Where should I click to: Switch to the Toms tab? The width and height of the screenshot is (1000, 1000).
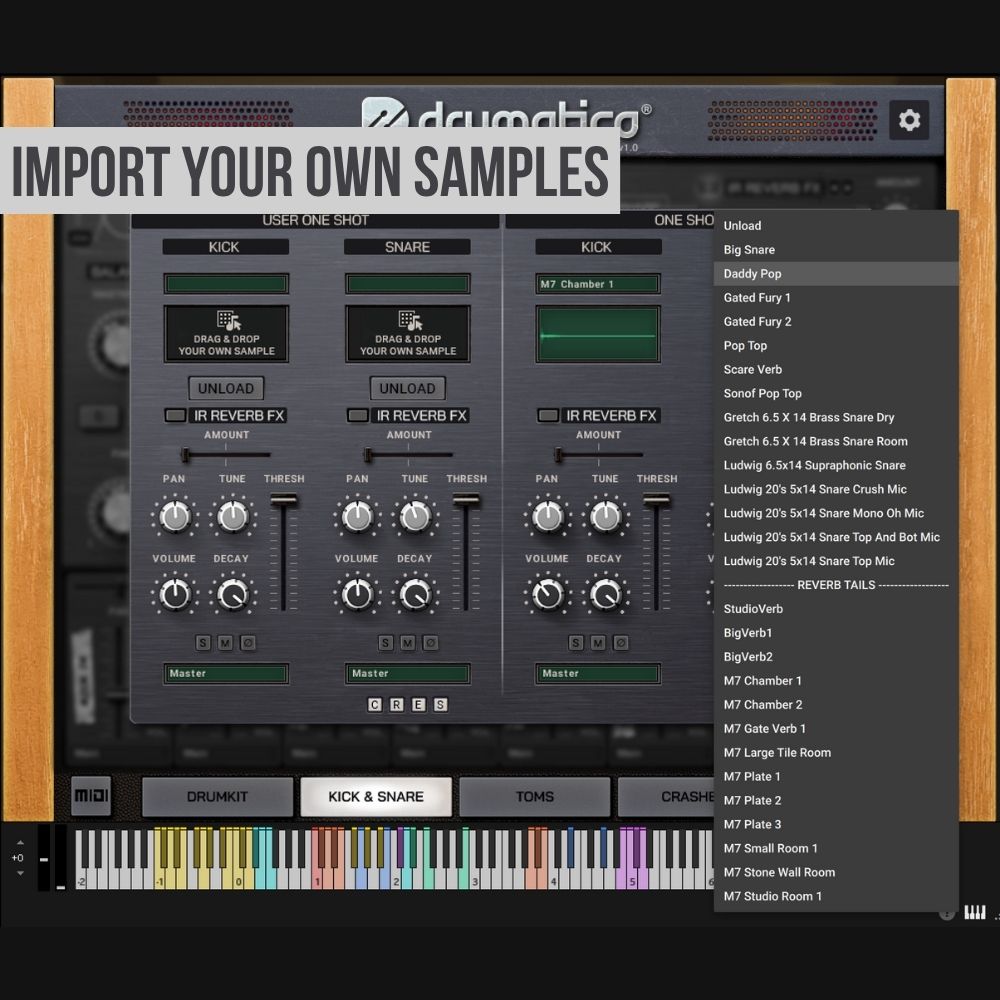pos(534,797)
